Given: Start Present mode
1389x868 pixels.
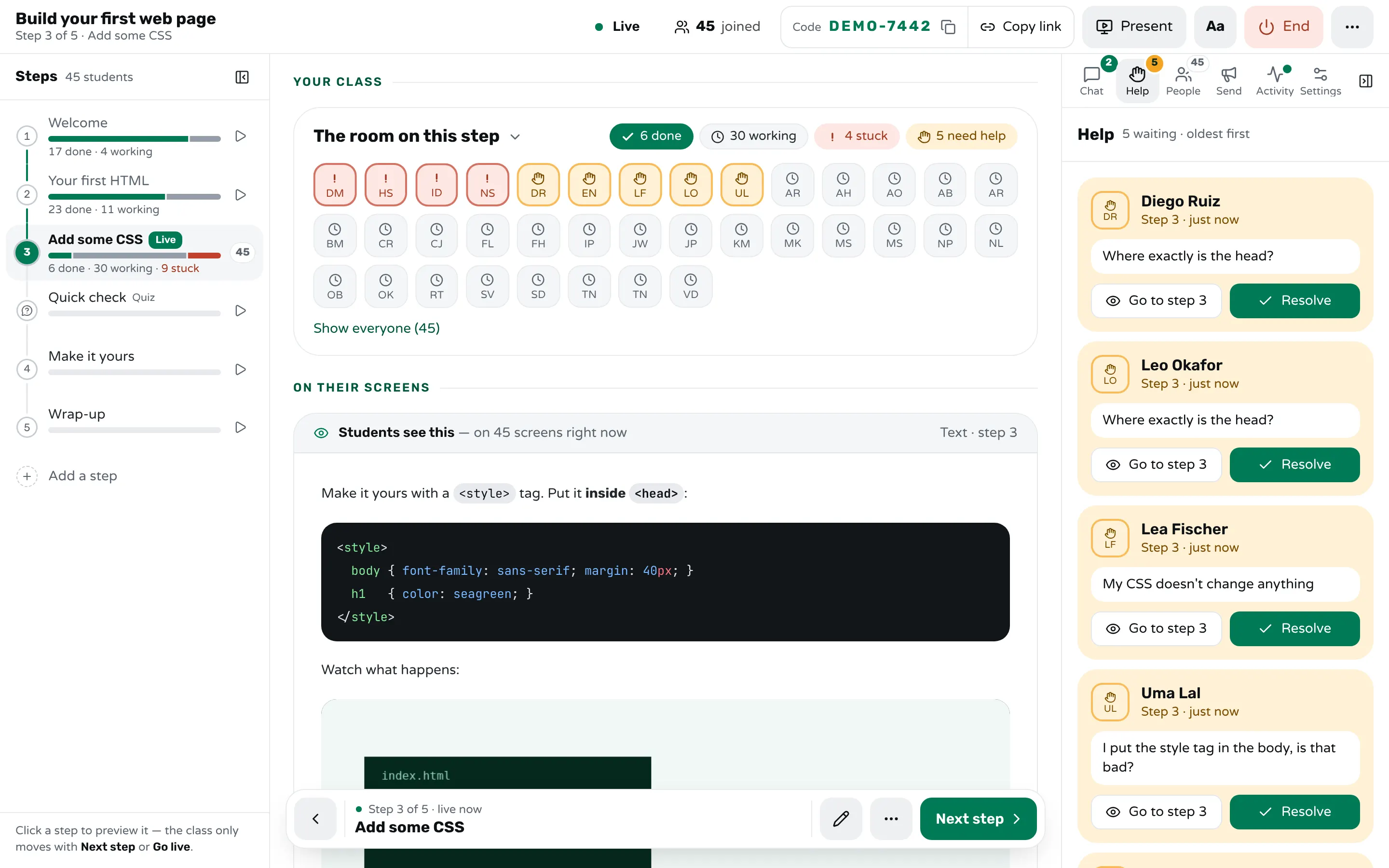Looking at the screenshot, I should [1133, 27].
